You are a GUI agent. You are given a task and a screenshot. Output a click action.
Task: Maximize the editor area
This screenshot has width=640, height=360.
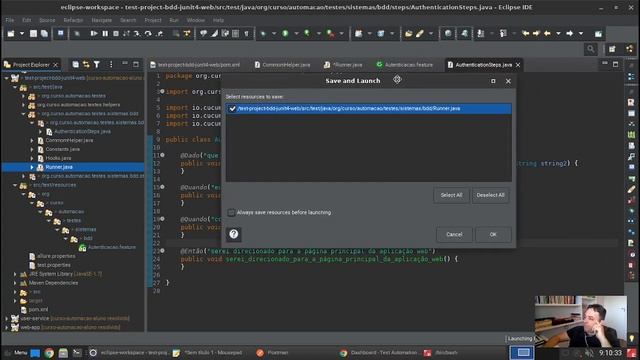click(x=616, y=64)
